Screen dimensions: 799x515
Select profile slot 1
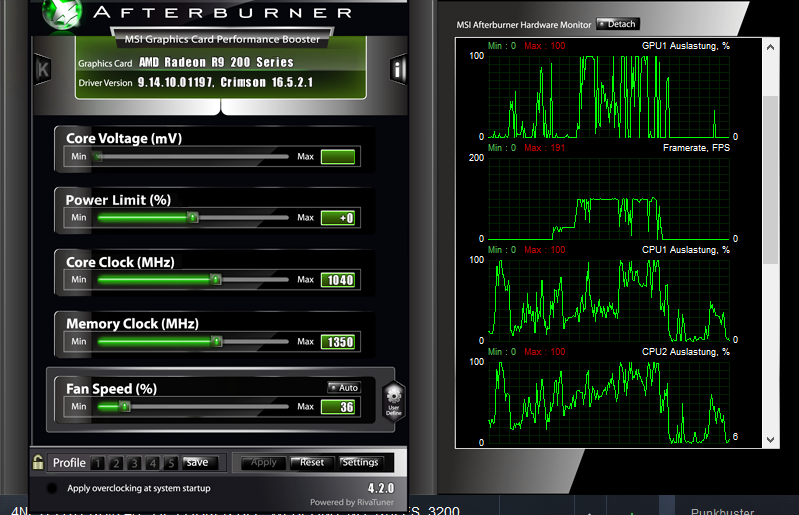click(98, 463)
